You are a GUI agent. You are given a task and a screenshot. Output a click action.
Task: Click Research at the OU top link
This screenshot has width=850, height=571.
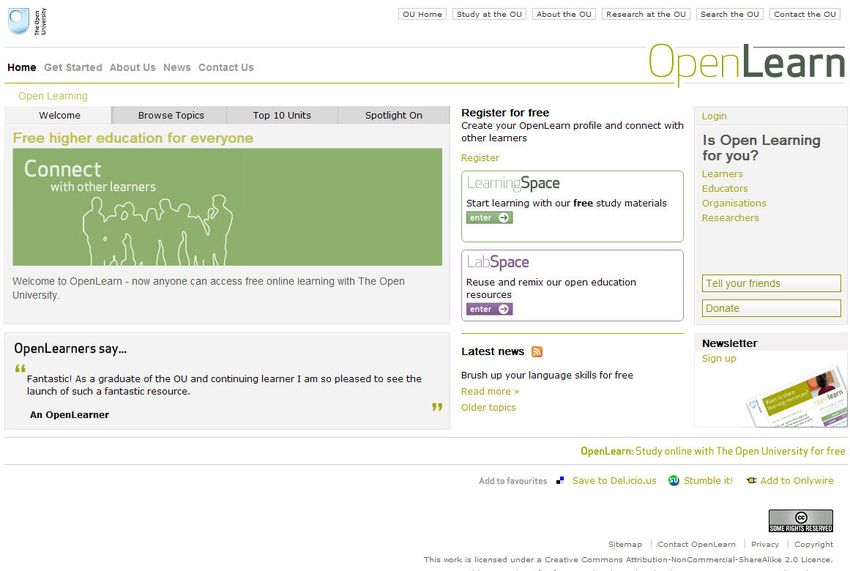646,14
